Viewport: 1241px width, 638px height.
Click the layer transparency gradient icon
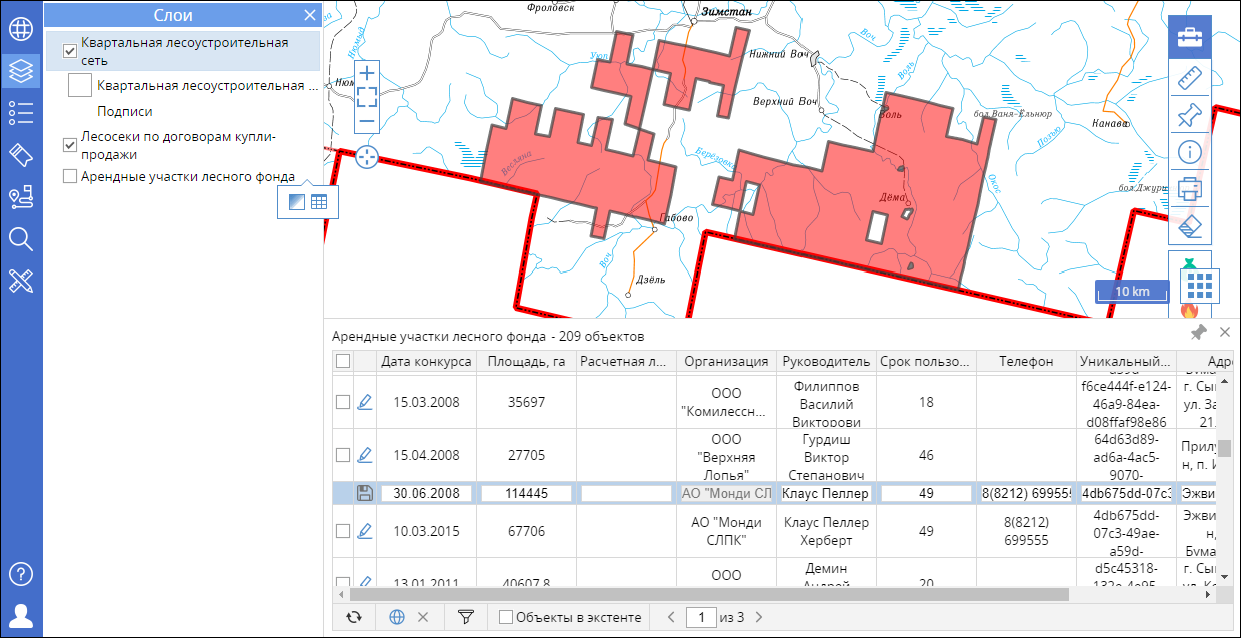[x=296, y=202]
